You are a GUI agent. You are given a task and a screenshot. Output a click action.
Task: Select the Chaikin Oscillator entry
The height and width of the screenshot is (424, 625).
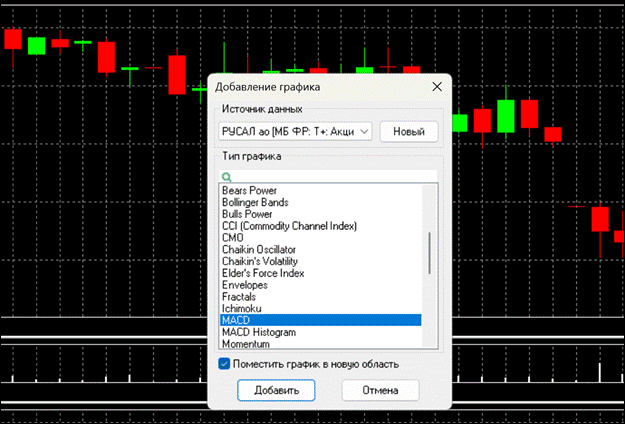pyautogui.click(x=258, y=250)
